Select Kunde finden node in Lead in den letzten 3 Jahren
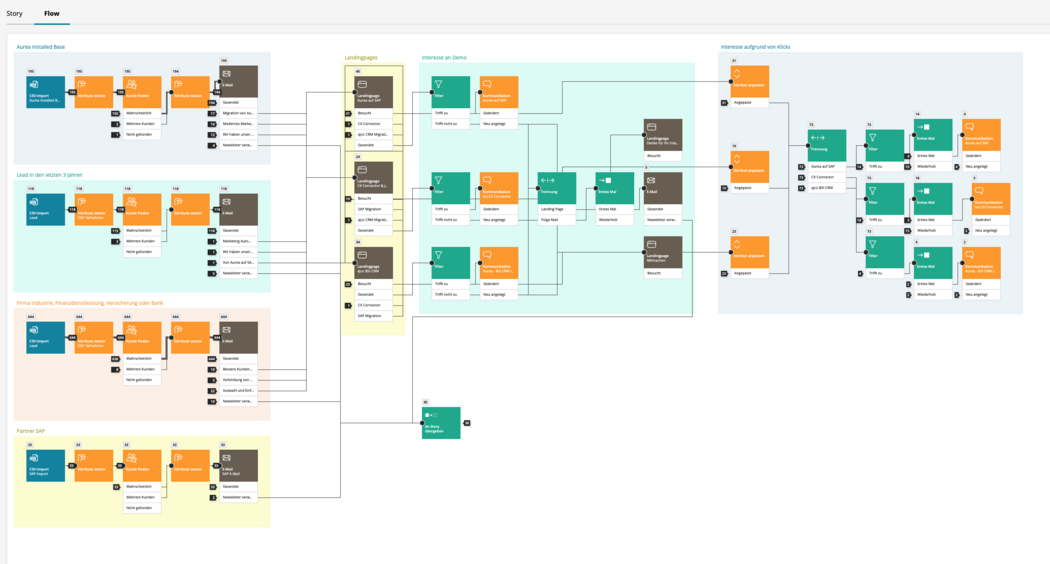The image size is (1050, 564). coord(142,210)
